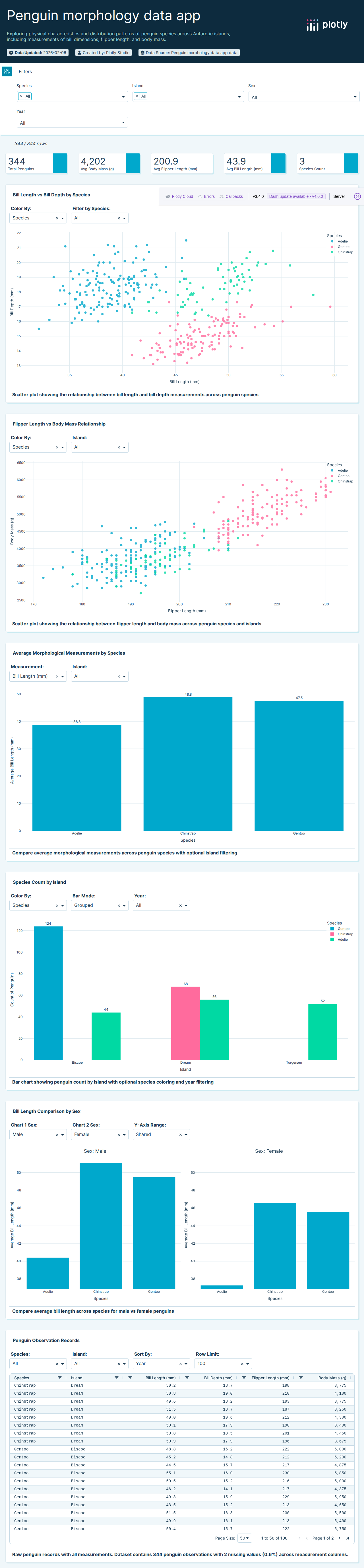Click the v3.4.0 version label

(x=258, y=197)
